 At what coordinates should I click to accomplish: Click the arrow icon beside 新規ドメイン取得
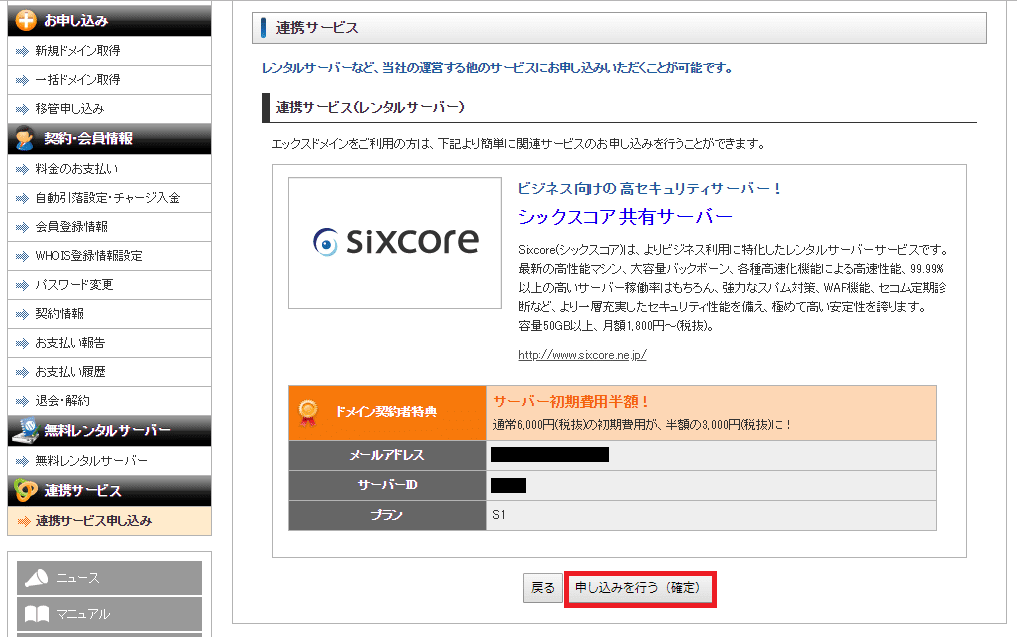tap(22, 51)
